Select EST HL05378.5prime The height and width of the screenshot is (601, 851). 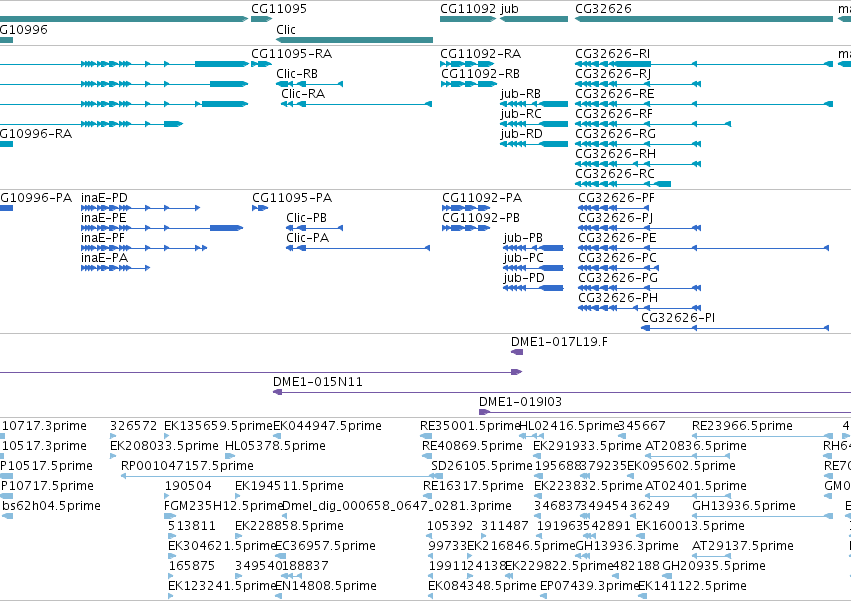pyautogui.click(x=275, y=446)
